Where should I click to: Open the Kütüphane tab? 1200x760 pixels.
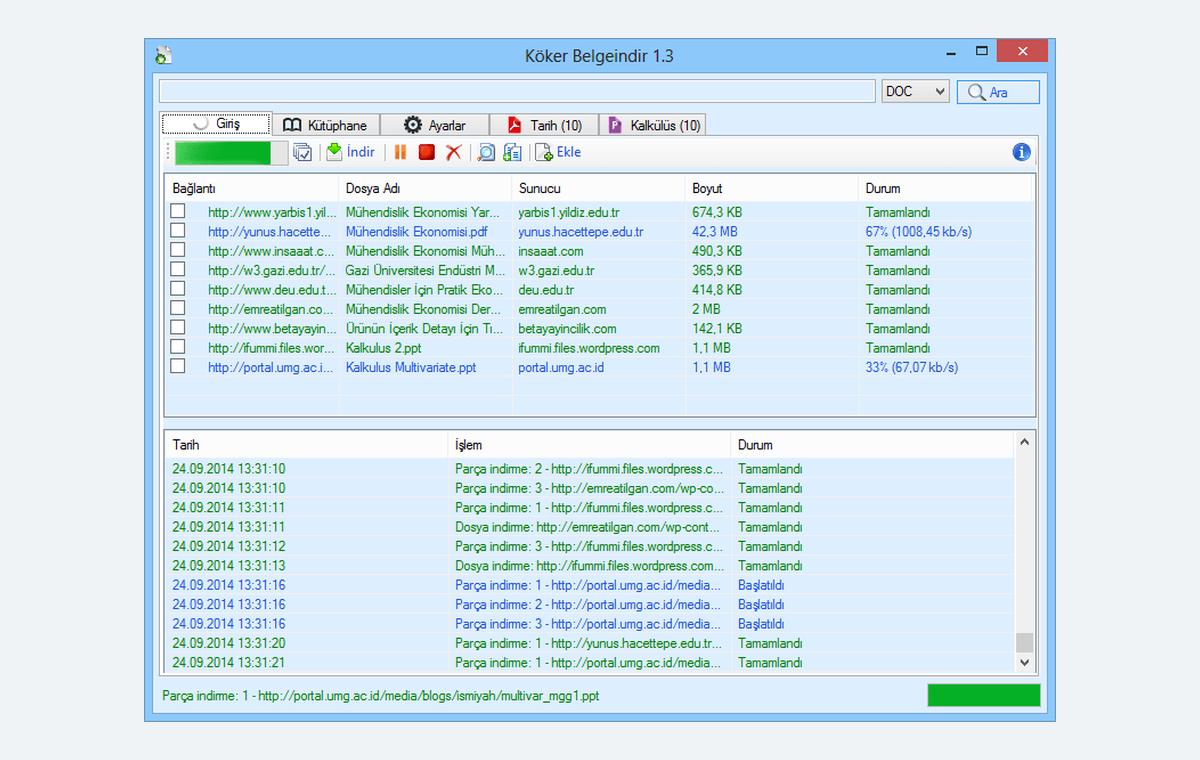coord(325,125)
